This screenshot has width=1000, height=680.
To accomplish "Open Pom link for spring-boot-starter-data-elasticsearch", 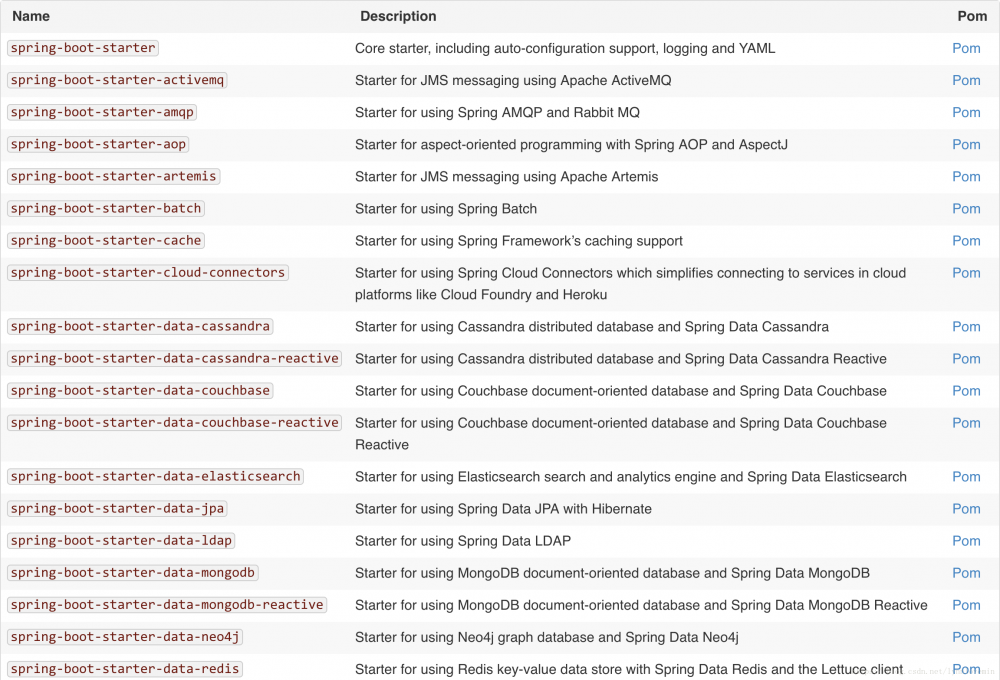I will click(x=966, y=476).
